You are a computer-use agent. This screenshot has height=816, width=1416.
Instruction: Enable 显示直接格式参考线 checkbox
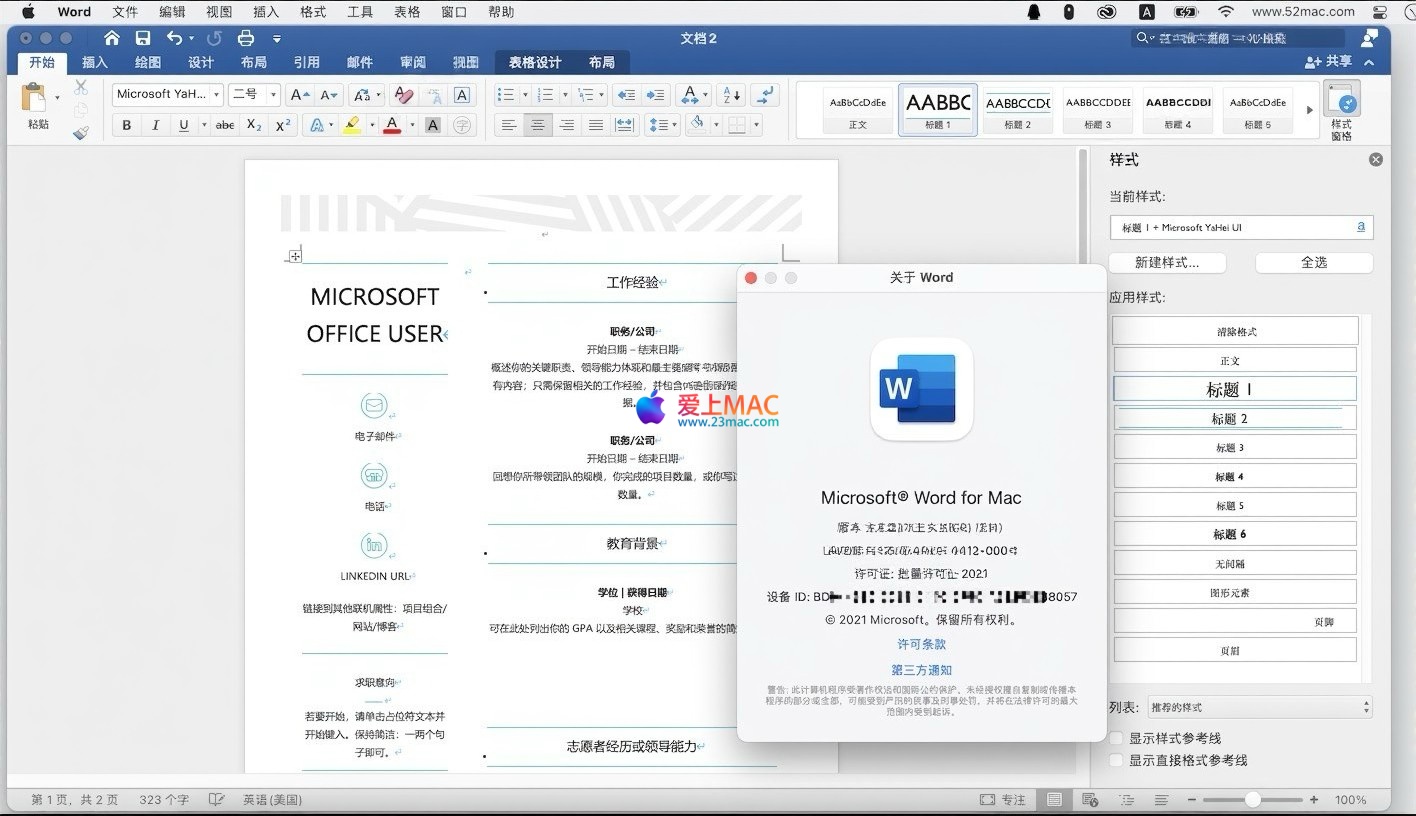pos(1117,760)
